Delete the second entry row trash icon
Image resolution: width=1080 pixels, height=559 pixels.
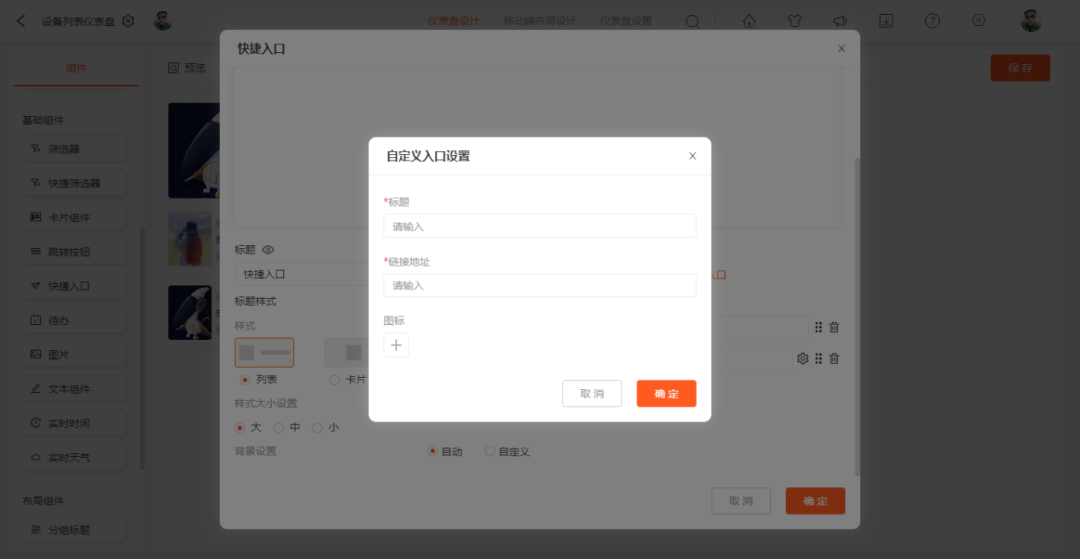tap(834, 359)
